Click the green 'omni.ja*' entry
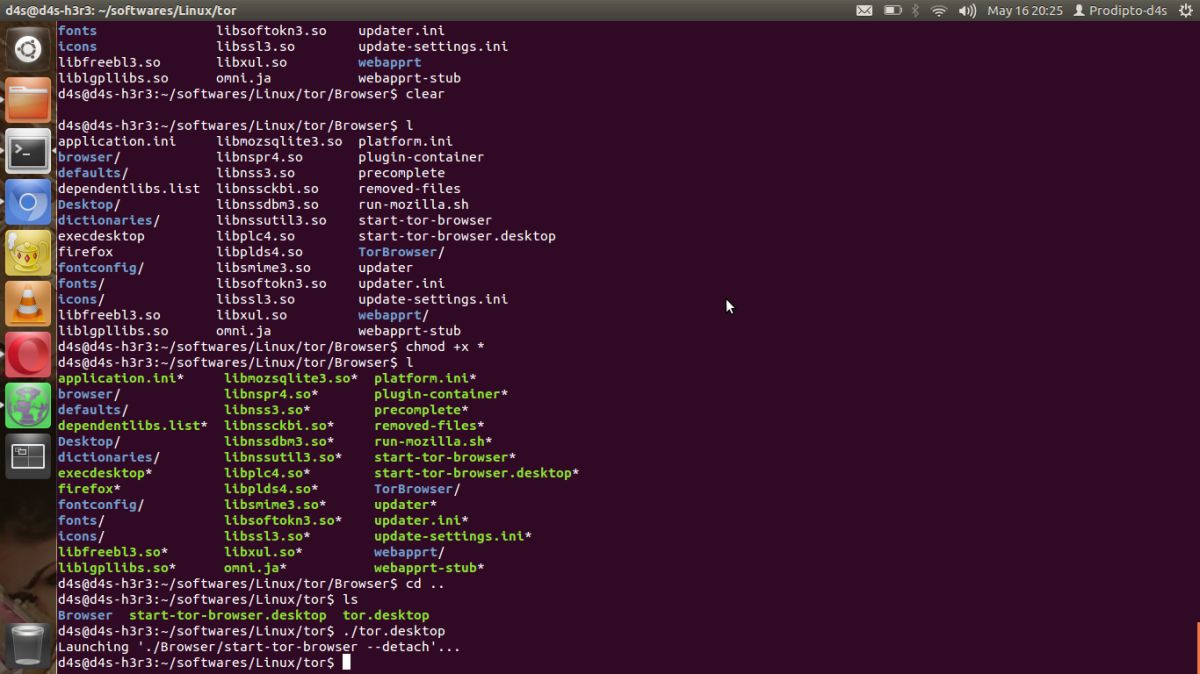 point(255,568)
